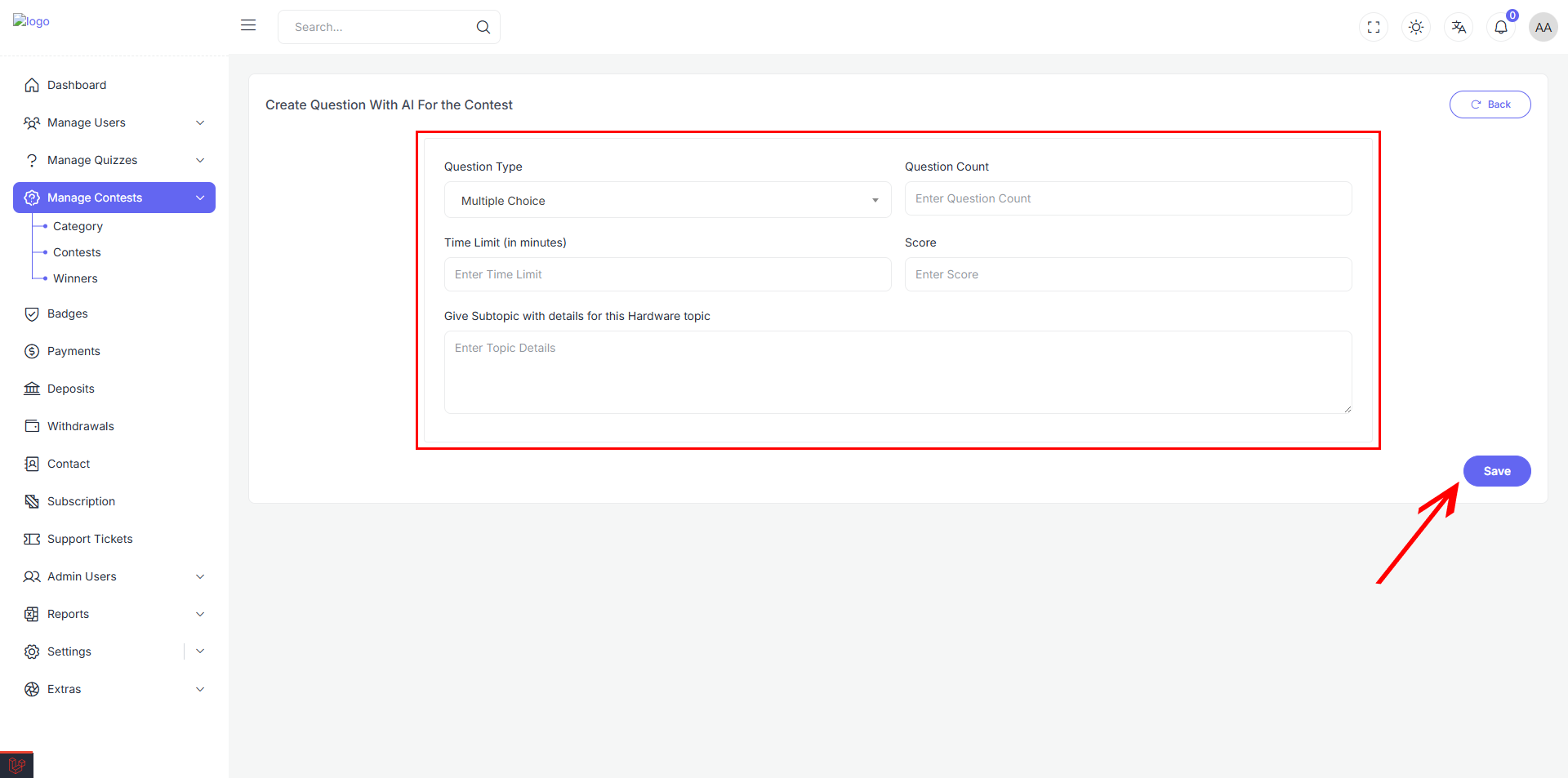The image size is (1568, 778).
Task: Click the notification count badge
Action: click(x=1512, y=16)
